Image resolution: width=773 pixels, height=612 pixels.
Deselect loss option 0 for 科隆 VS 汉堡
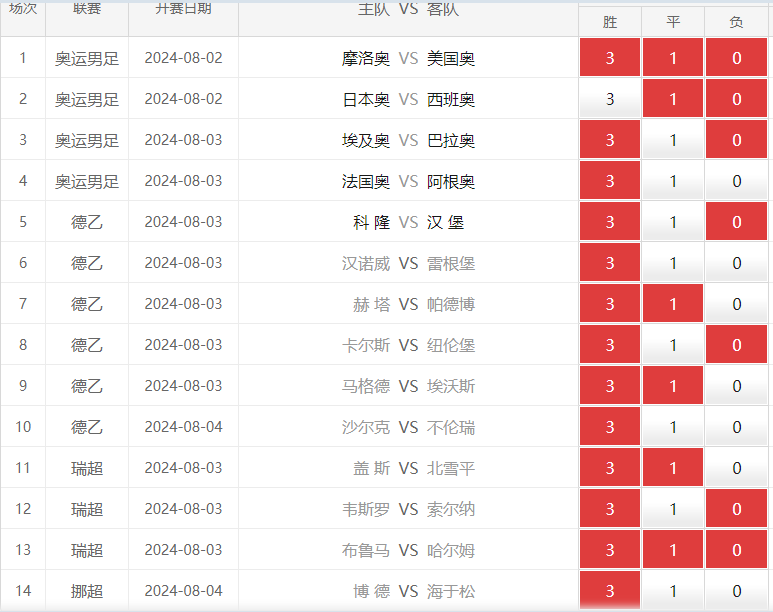pos(737,221)
